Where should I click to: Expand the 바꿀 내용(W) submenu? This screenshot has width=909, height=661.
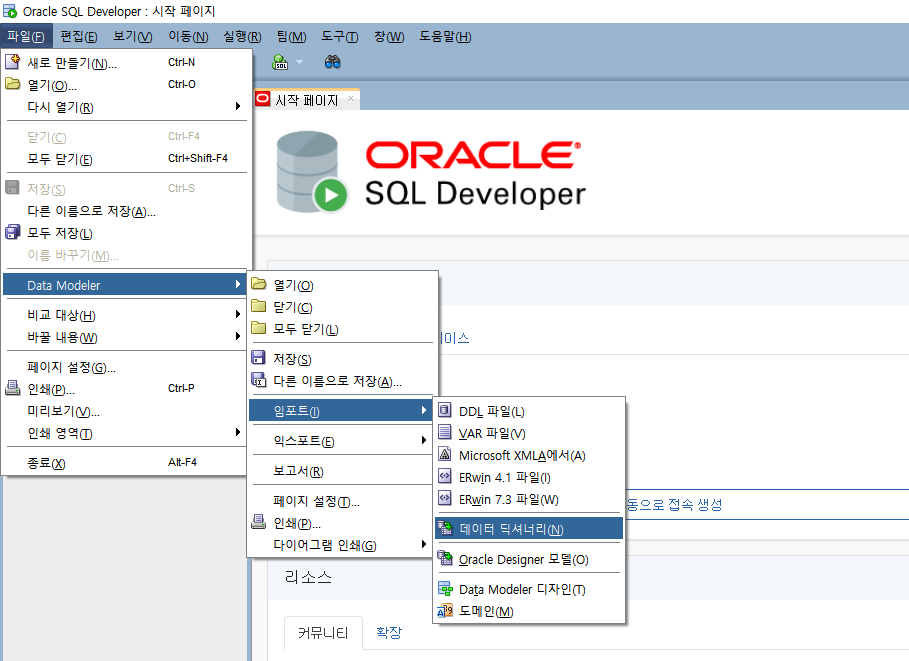tap(238, 336)
